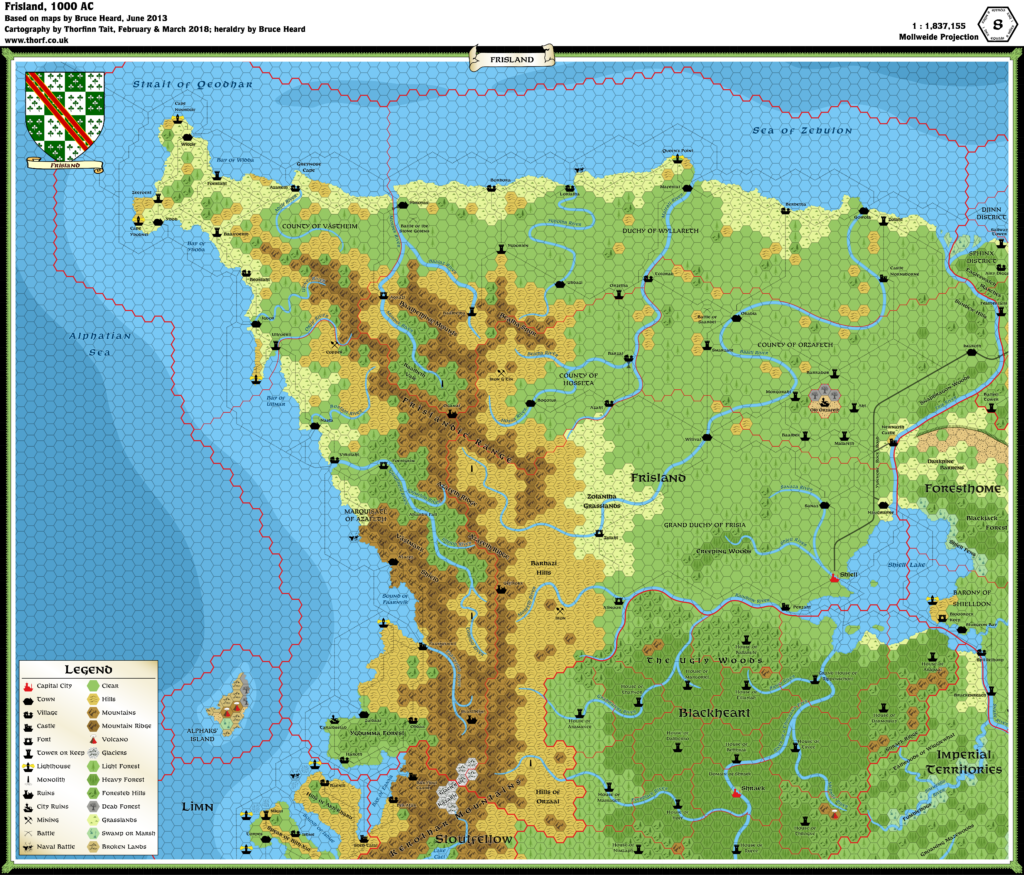The height and width of the screenshot is (875, 1024).
Task: Select the Monolith symbol in the legend
Action: pyautogui.click(x=27, y=779)
